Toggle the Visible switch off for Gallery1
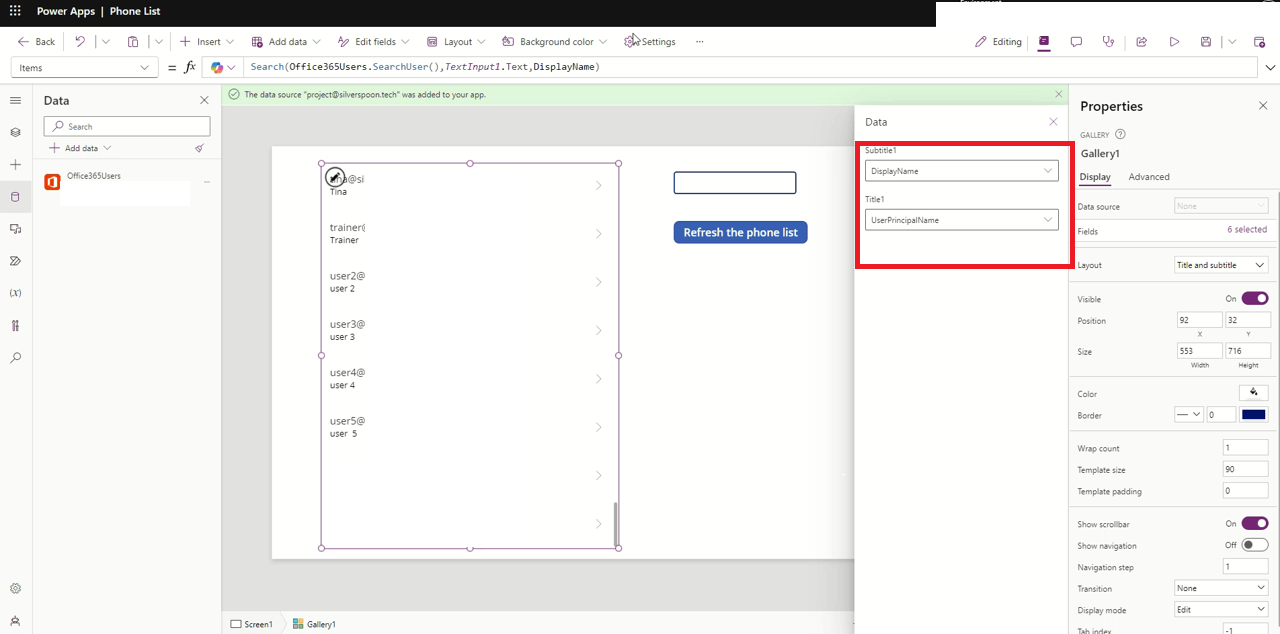This screenshot has width=1280, height=634. tap(1253, 297)
